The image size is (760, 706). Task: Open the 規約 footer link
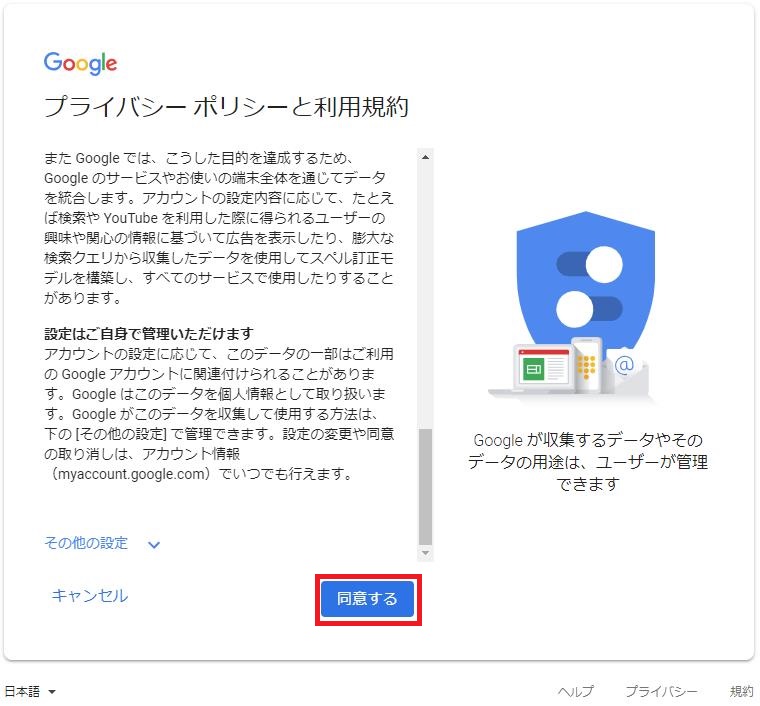(742, 691)
